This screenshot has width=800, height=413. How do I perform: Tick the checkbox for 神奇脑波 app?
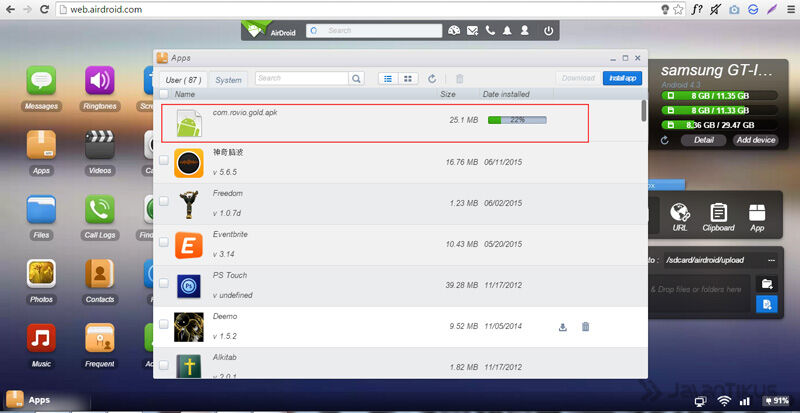[164, 160]
